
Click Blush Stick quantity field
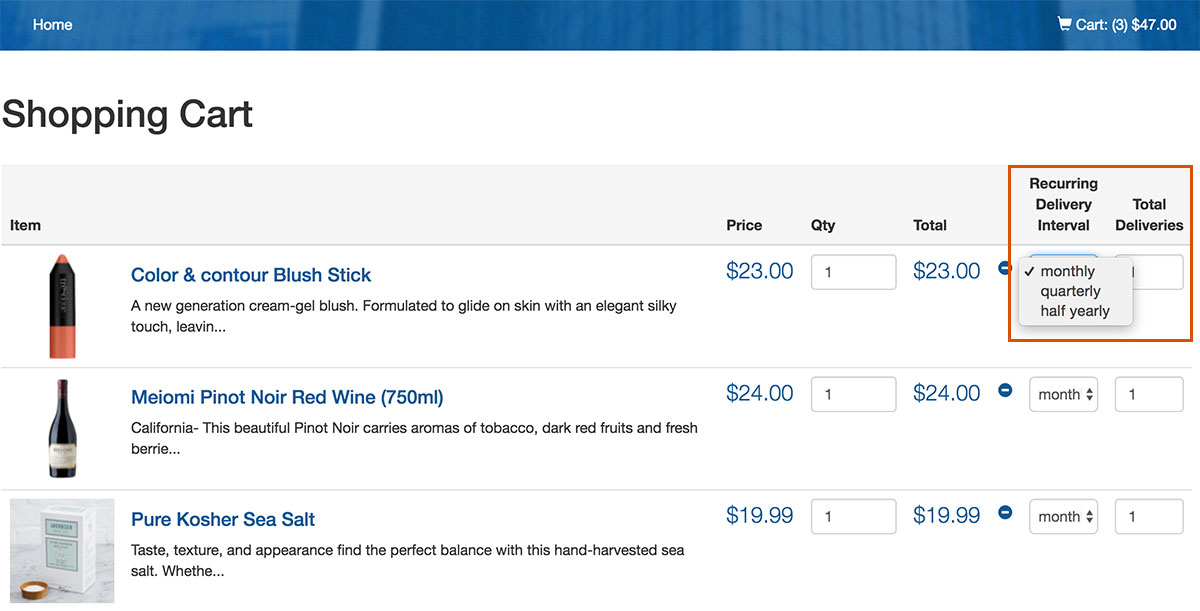point(853,272)
